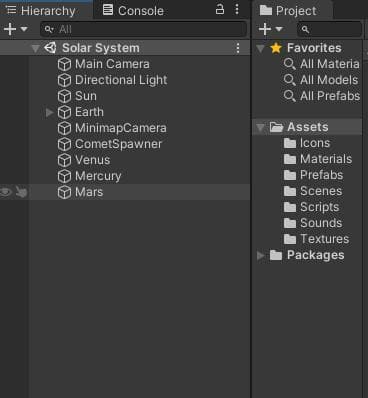Toggle Mars scene picking hand icon

(21, 192)
